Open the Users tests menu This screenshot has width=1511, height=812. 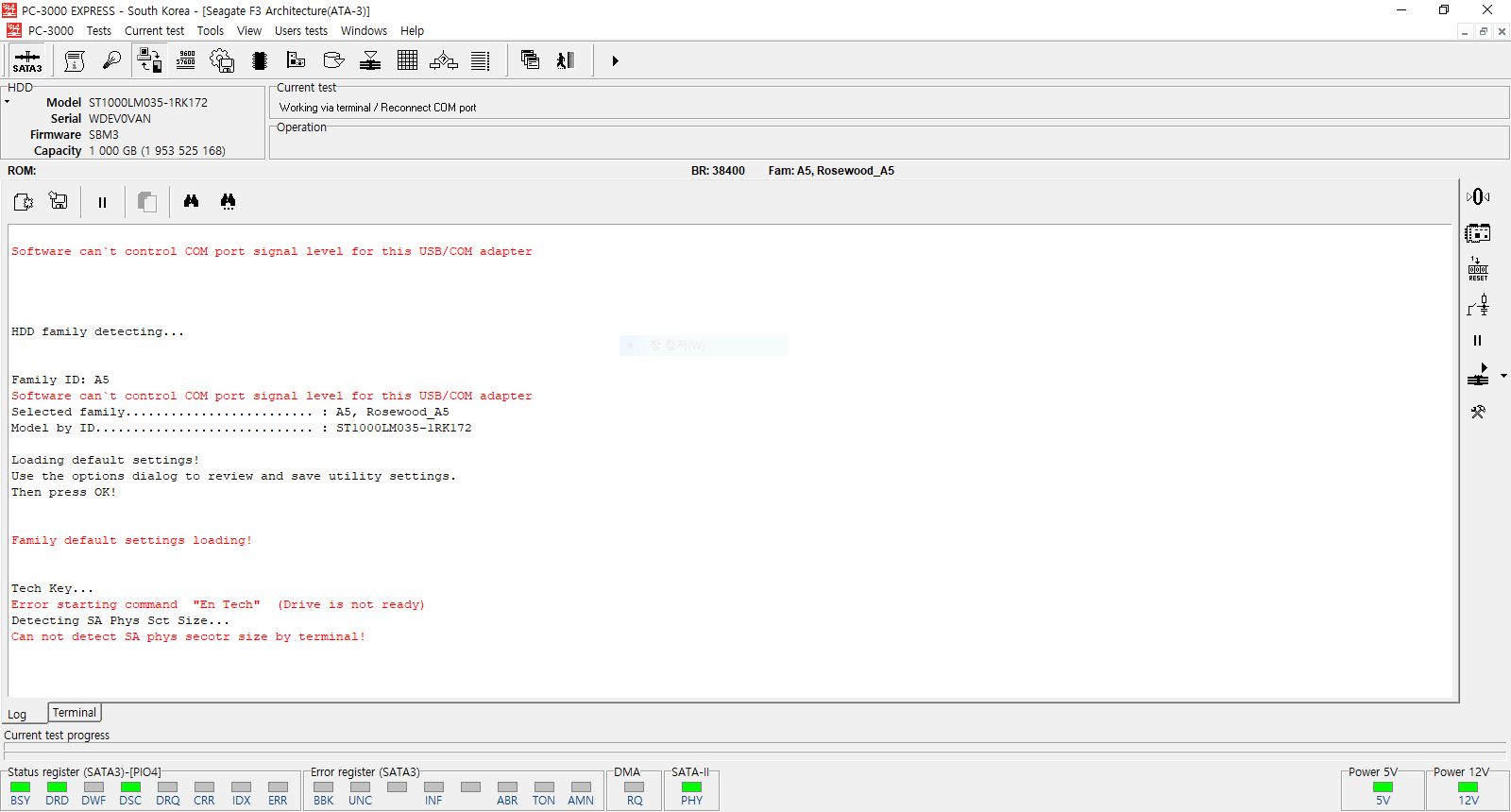pyautogui.click(x=300, y=31)
